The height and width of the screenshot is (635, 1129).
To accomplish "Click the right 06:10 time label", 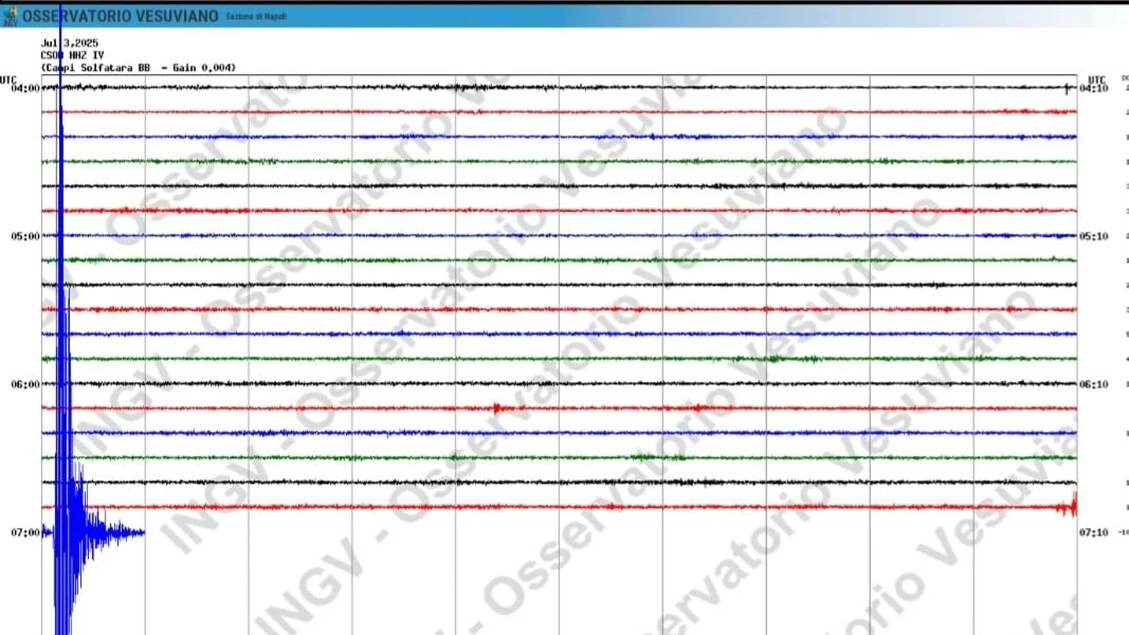I will point(1093,384).
